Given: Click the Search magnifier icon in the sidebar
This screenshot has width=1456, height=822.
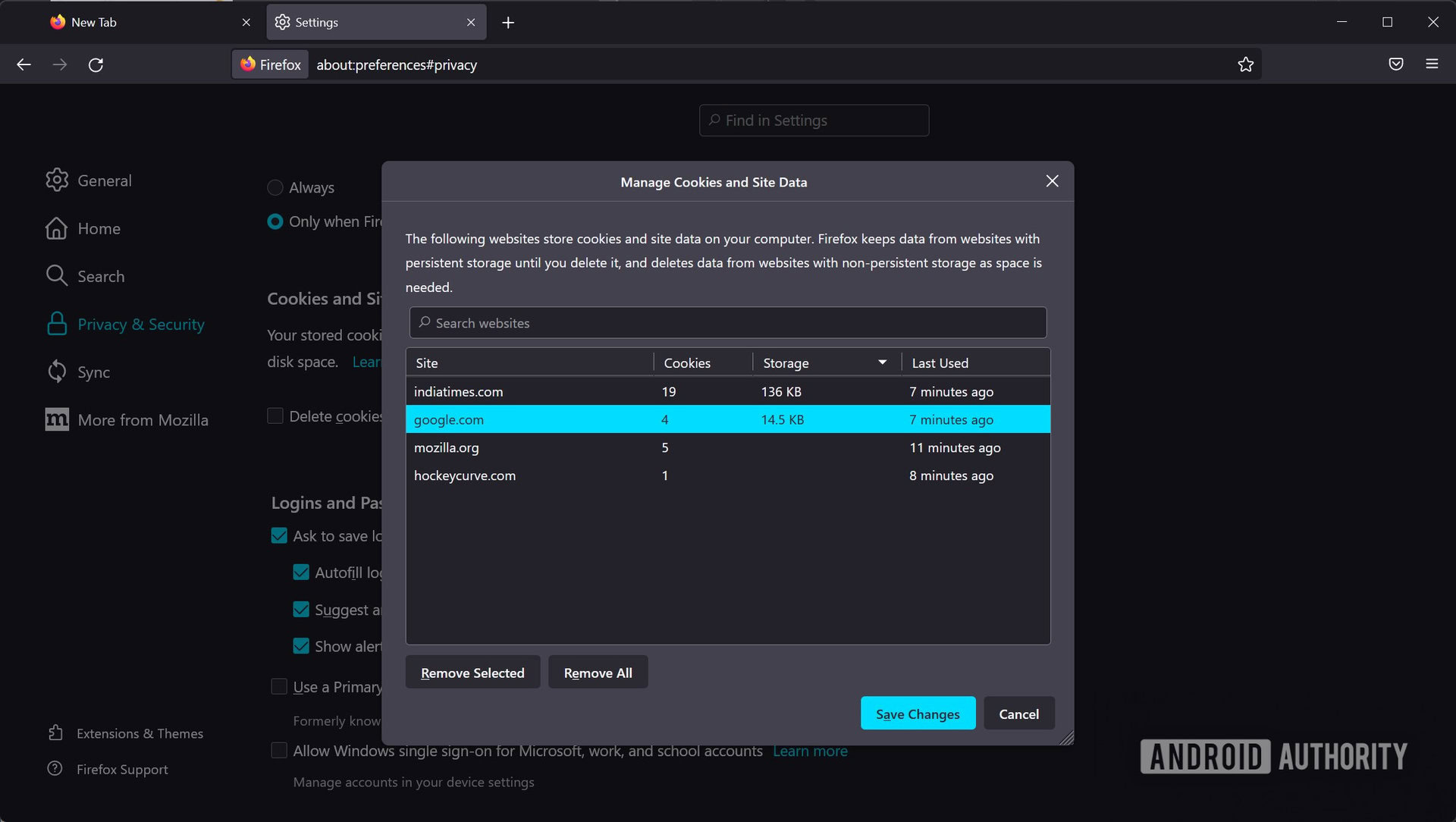Looking at the screenshot, I should tap(57, 276).
